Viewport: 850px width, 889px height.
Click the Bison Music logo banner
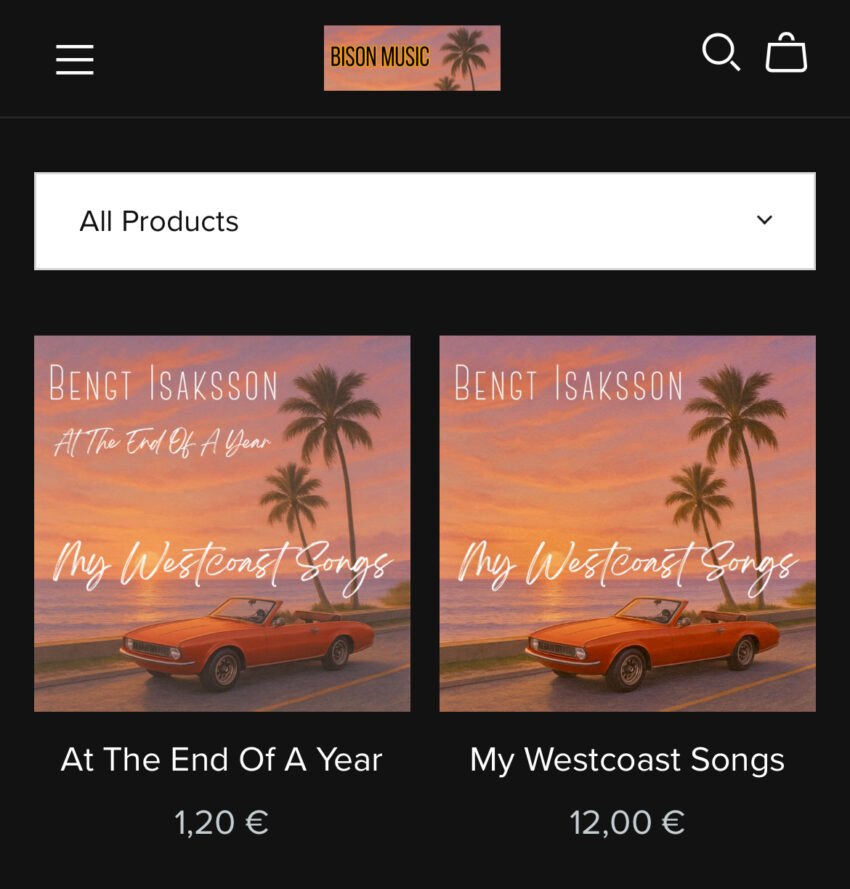[412, 58]
